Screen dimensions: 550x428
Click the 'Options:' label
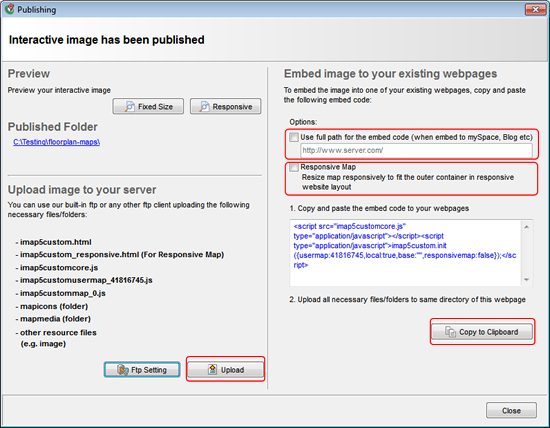tap(303, 122)
